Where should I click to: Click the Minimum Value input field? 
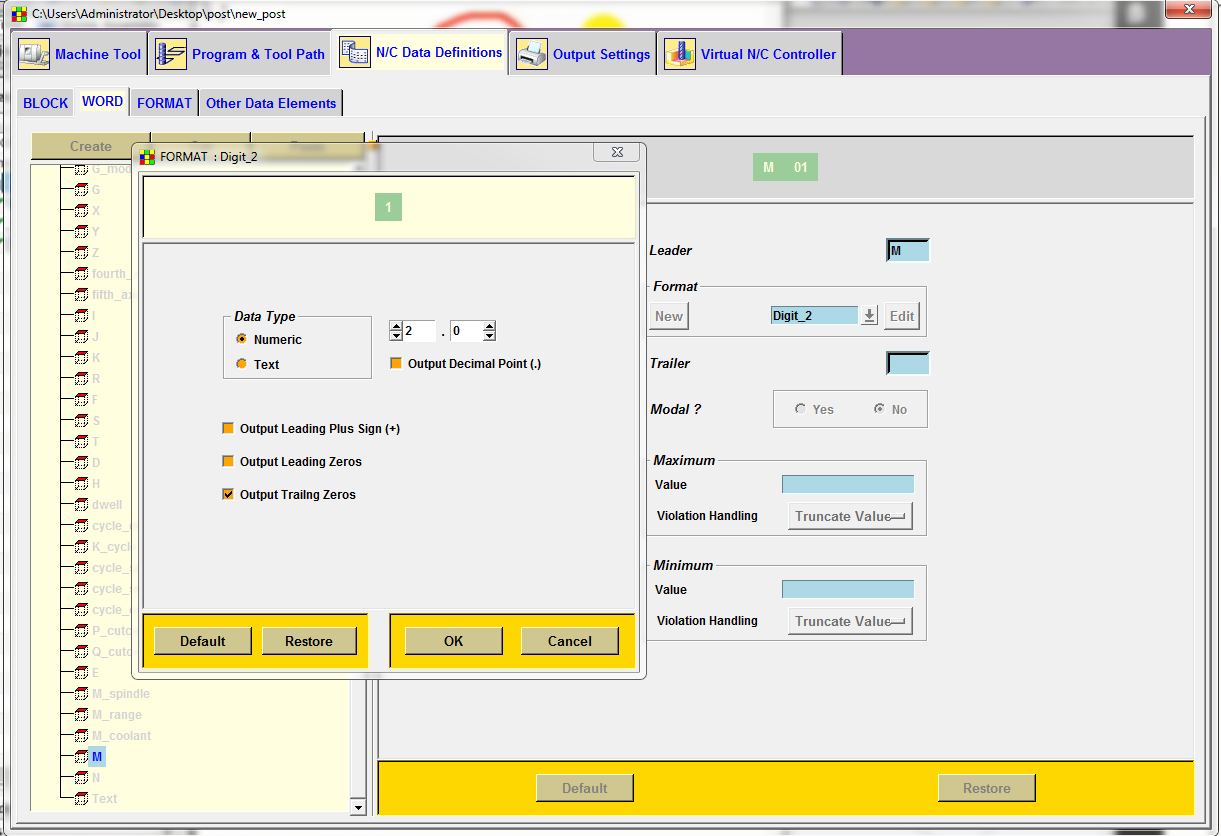pyautogui.click(x=848, y=589)
